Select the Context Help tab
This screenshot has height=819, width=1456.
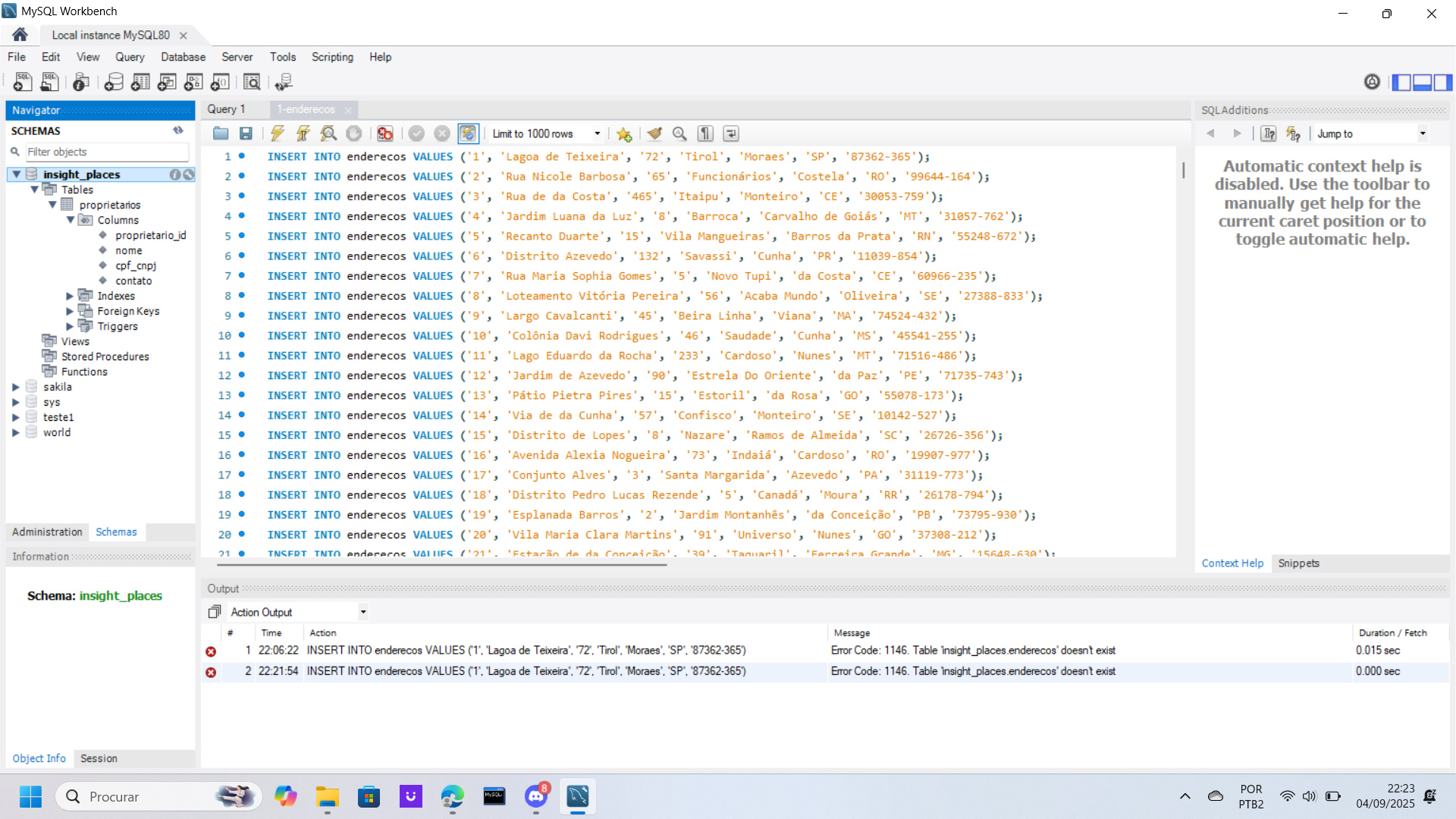[1232, 563]
